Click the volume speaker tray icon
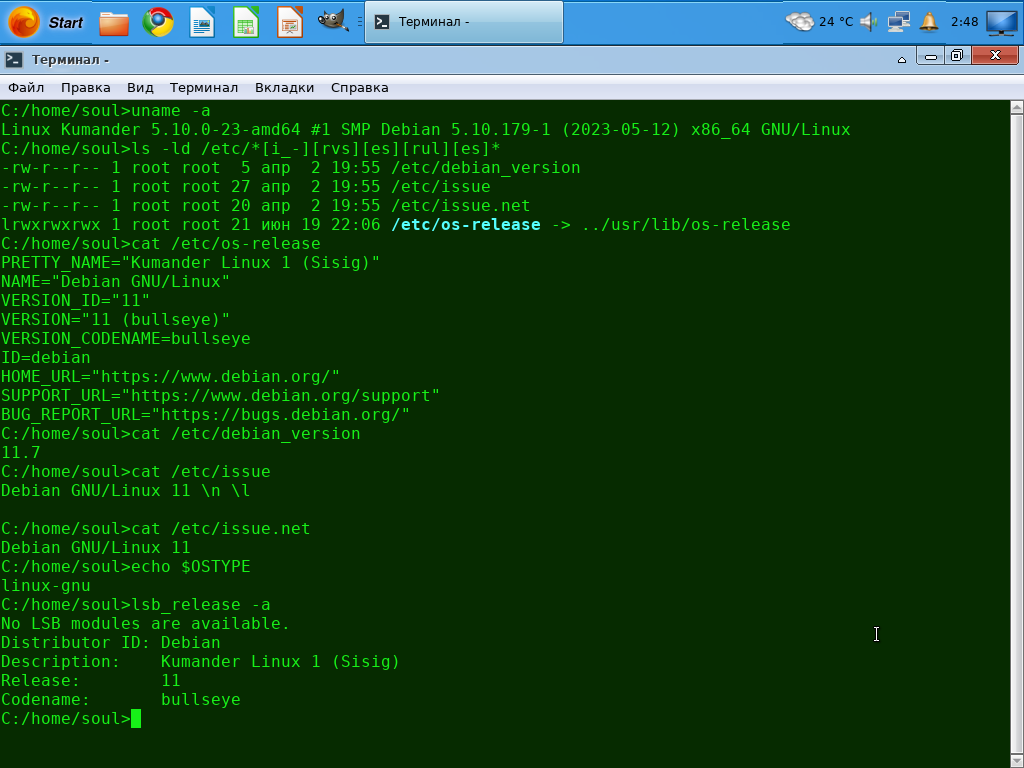1024x768 pixels. [869, 22]
